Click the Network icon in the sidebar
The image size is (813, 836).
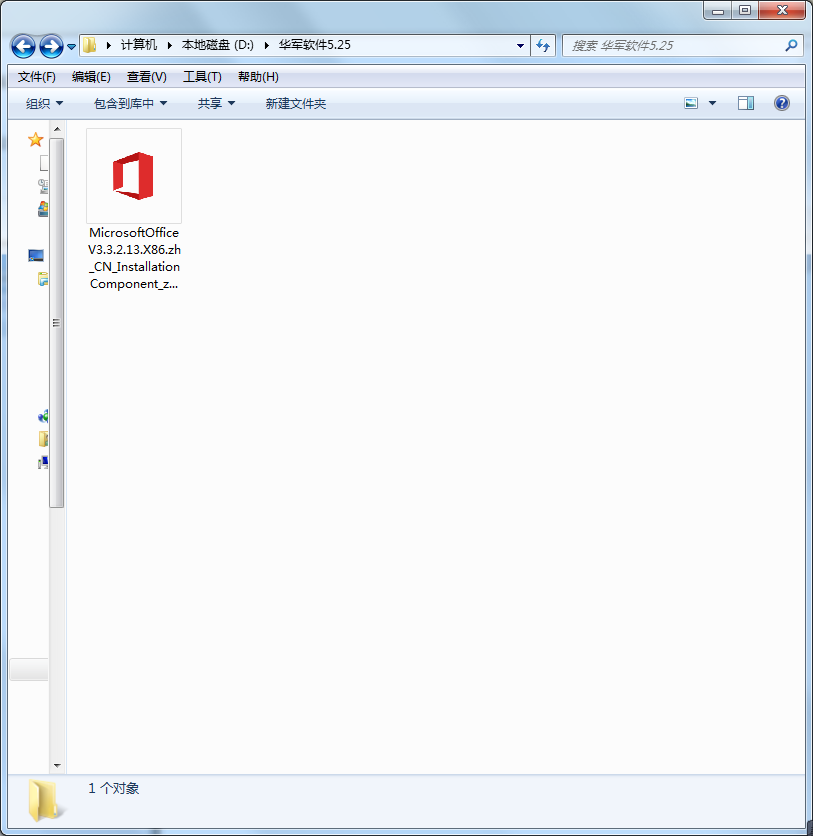click(41, 416)
